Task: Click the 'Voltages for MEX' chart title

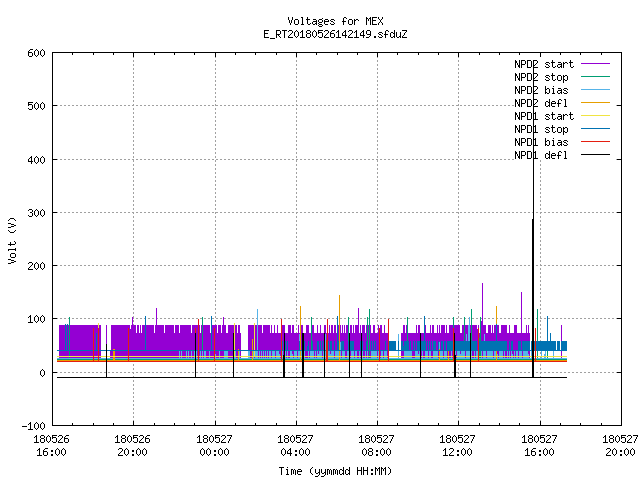Action: 335,21
